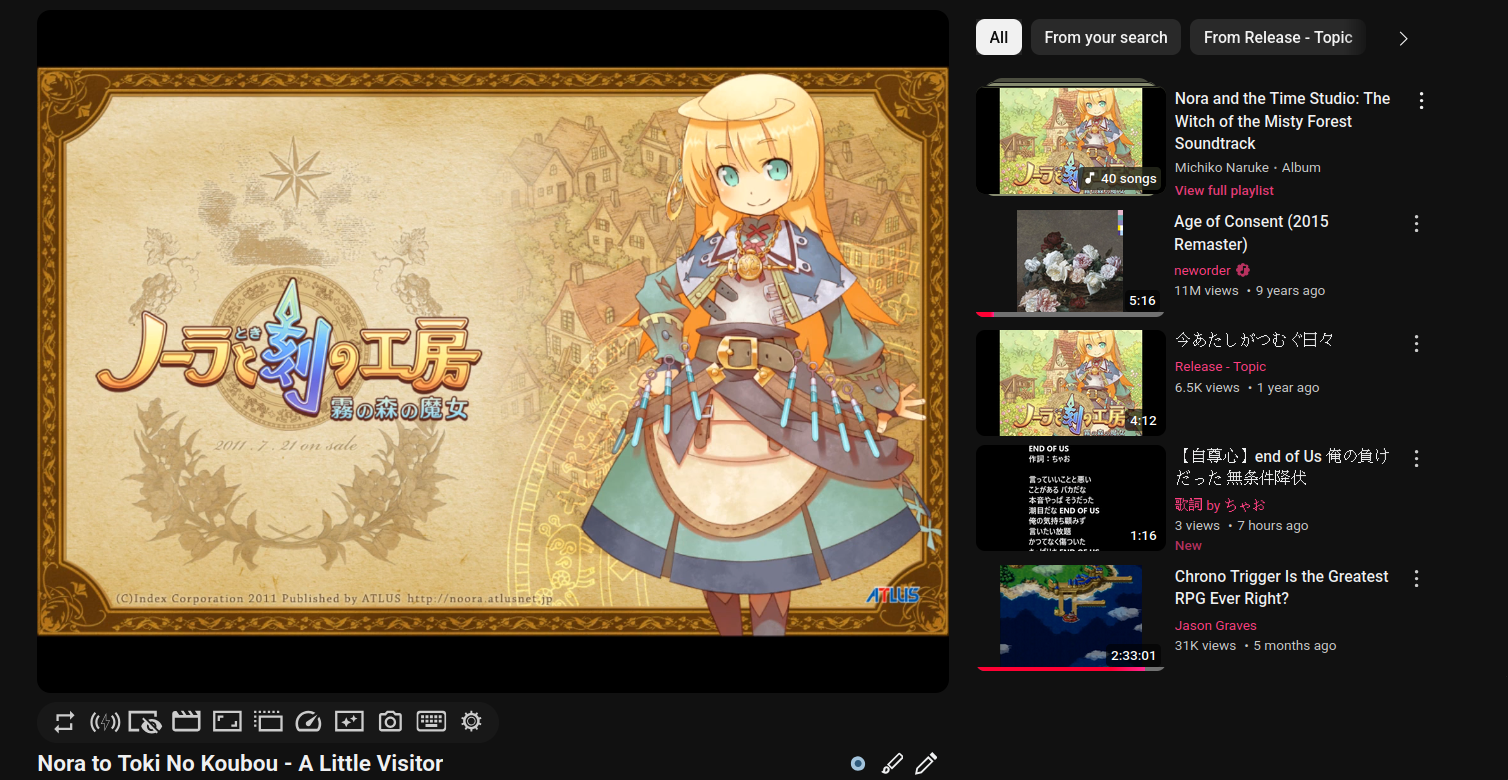Open the 歌詞 by ちゃお channel link
Screen dimensions: 1508x780
[1220, 505]
